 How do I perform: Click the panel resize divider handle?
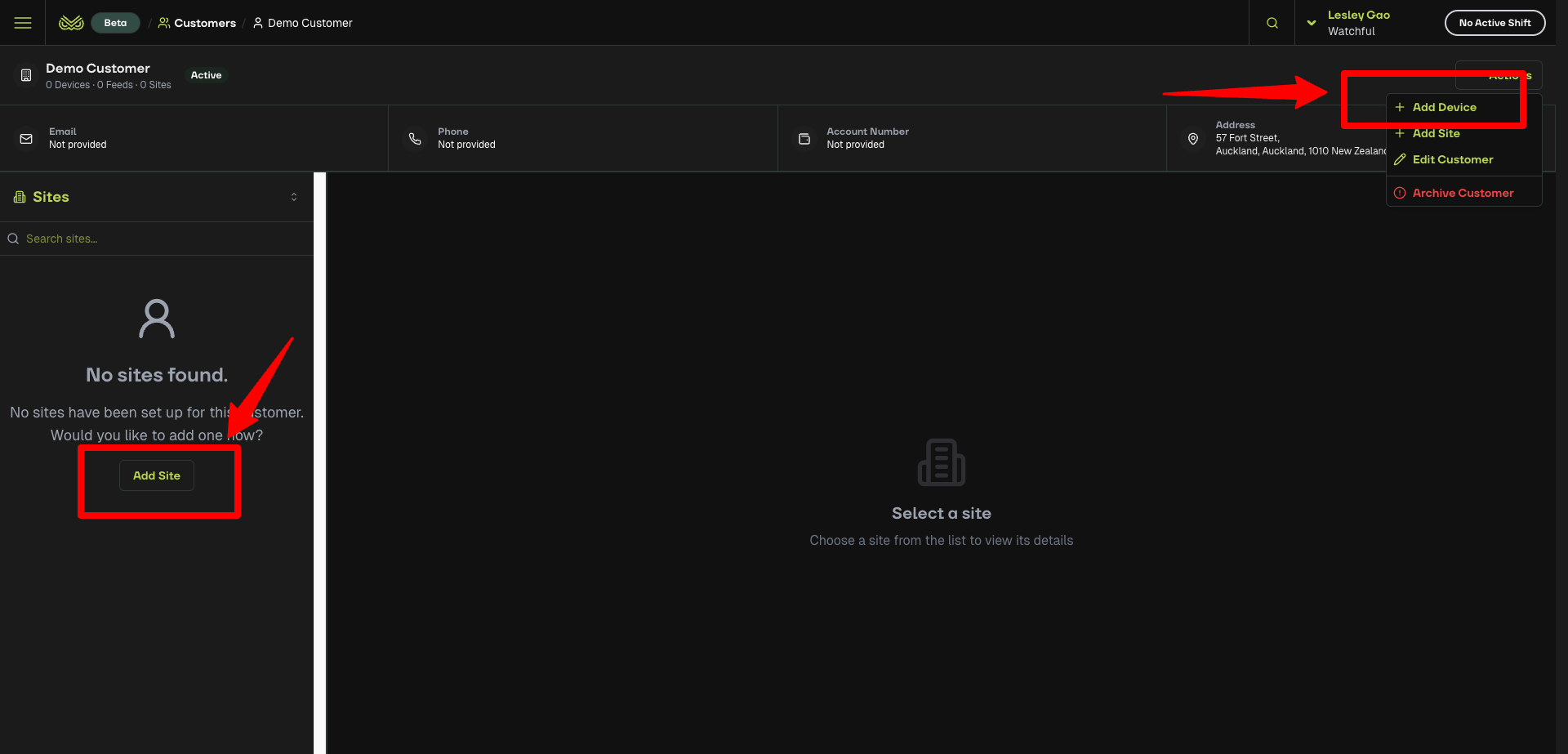pos(320,462)
